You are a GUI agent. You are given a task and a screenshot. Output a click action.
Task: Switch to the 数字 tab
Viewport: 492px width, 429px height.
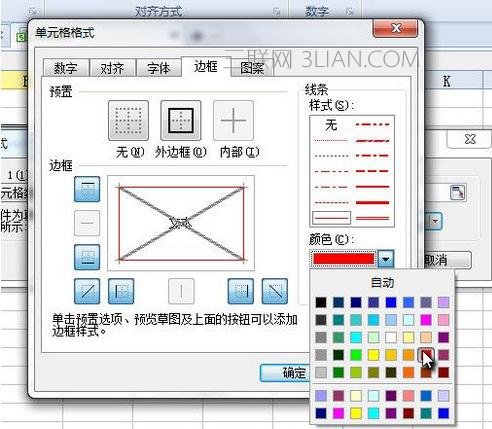click(66, 68)
